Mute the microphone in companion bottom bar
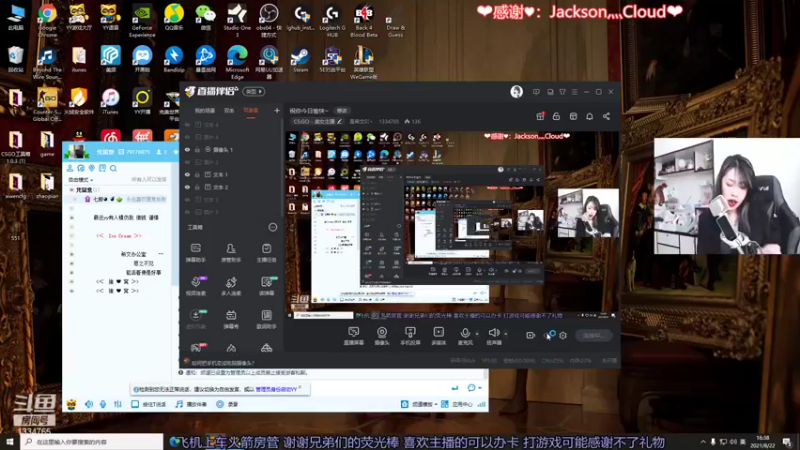This screenshot has height=450, width=800. (x=465, y=336)
